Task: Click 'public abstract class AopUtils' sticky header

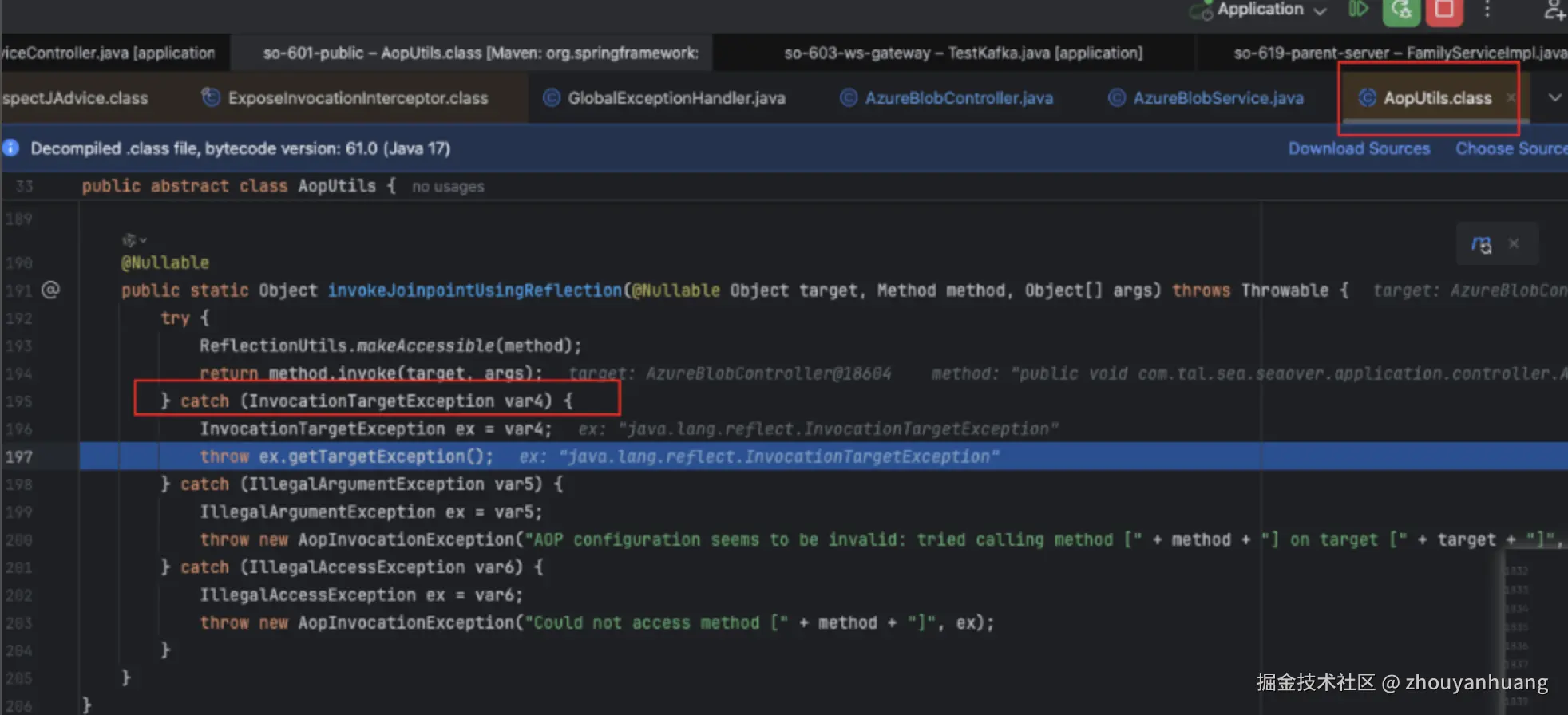Action: click(x=239, y=186)
